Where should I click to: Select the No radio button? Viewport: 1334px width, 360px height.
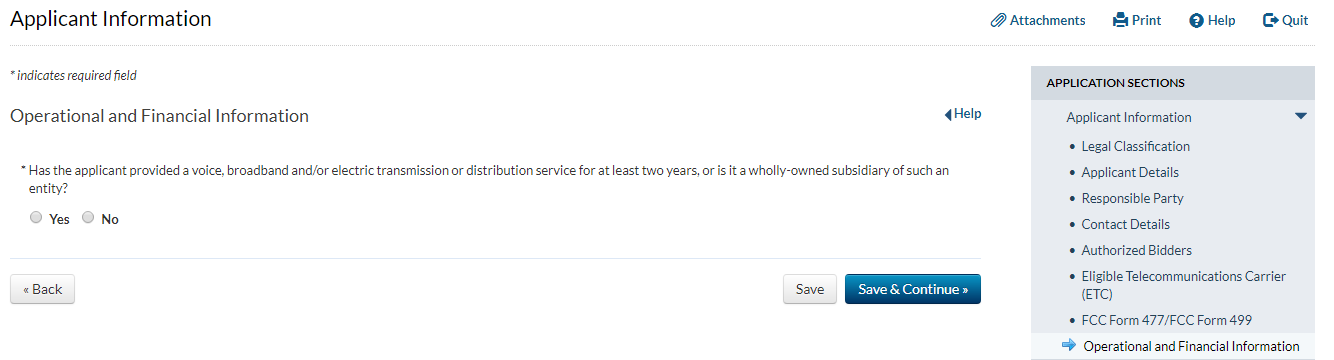pyautogui.click(x=88, y=217)
